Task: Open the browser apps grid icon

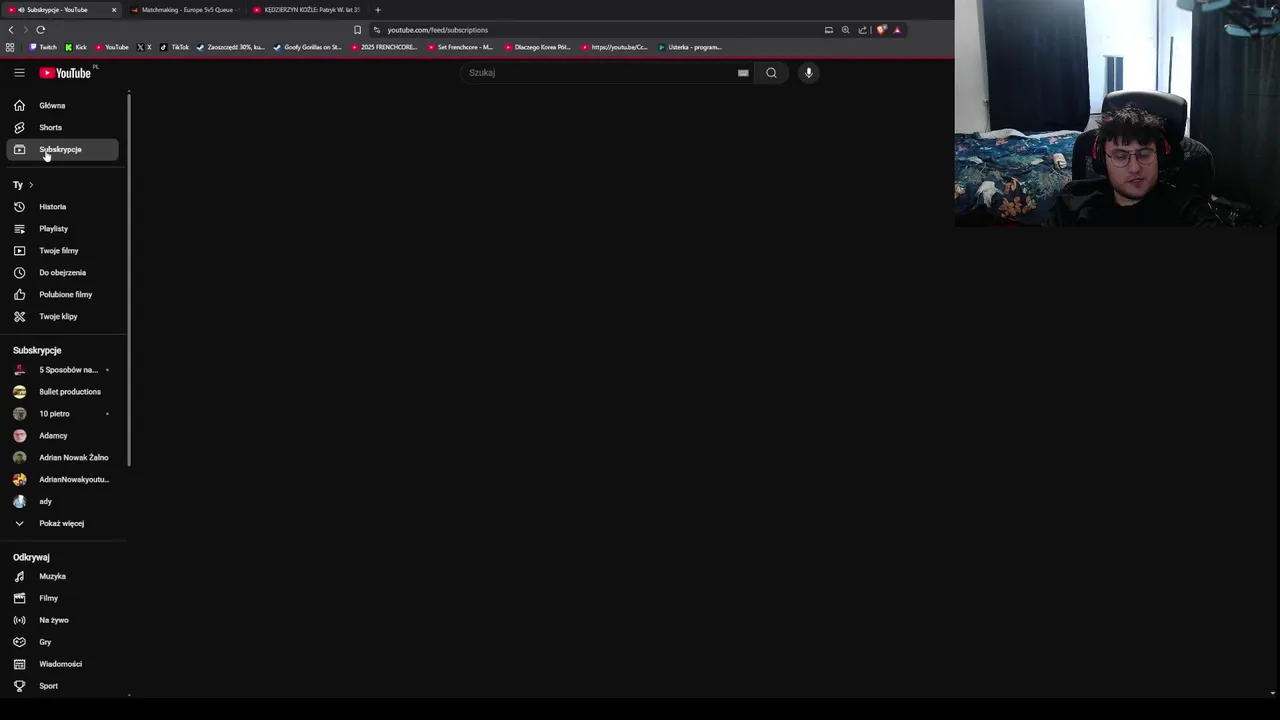Action: [x=10, y=47]
